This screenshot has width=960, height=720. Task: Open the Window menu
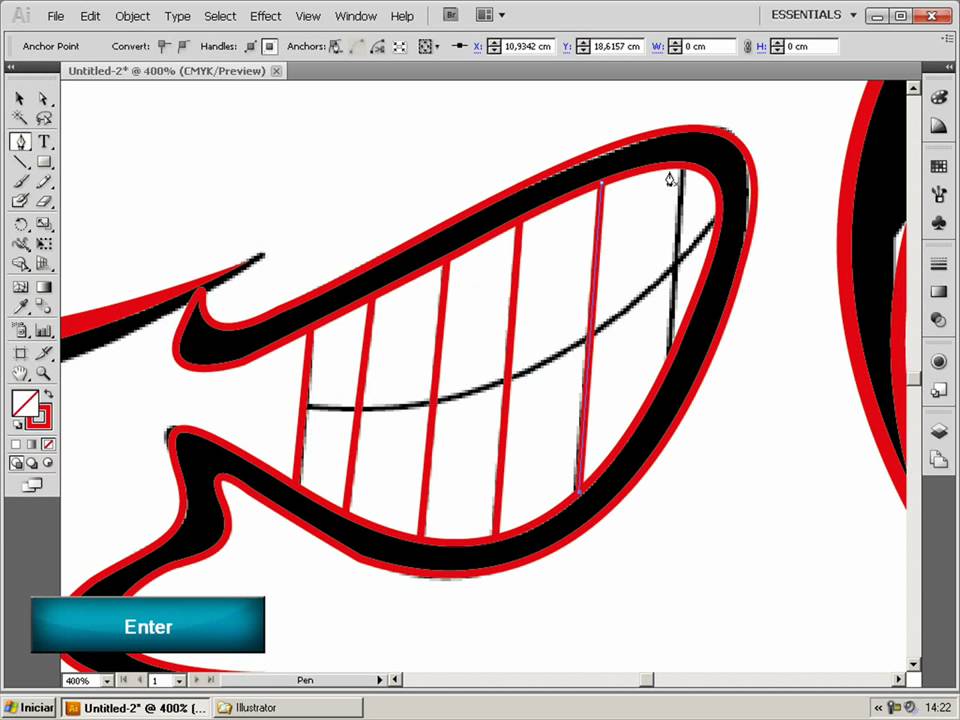(356, 16)
